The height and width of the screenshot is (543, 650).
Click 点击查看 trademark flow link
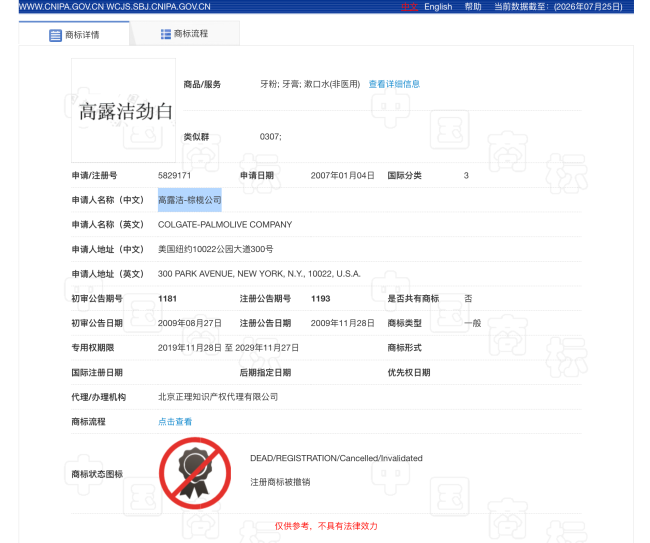(x=175, y=422)
